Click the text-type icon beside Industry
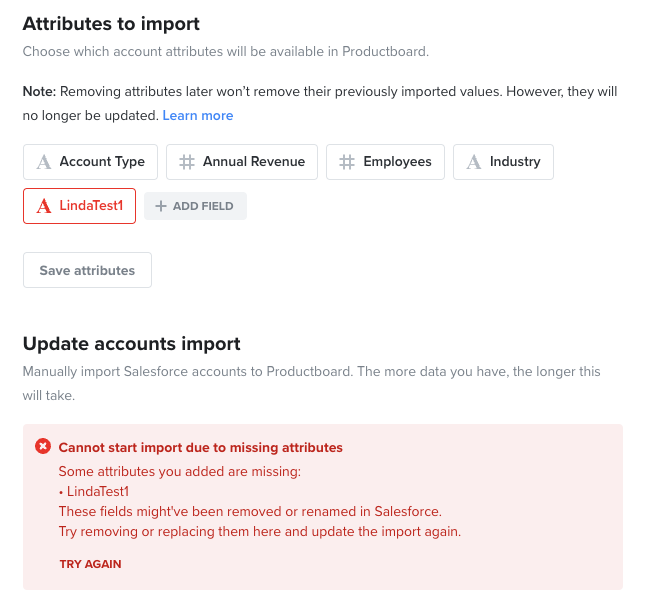 474,162
